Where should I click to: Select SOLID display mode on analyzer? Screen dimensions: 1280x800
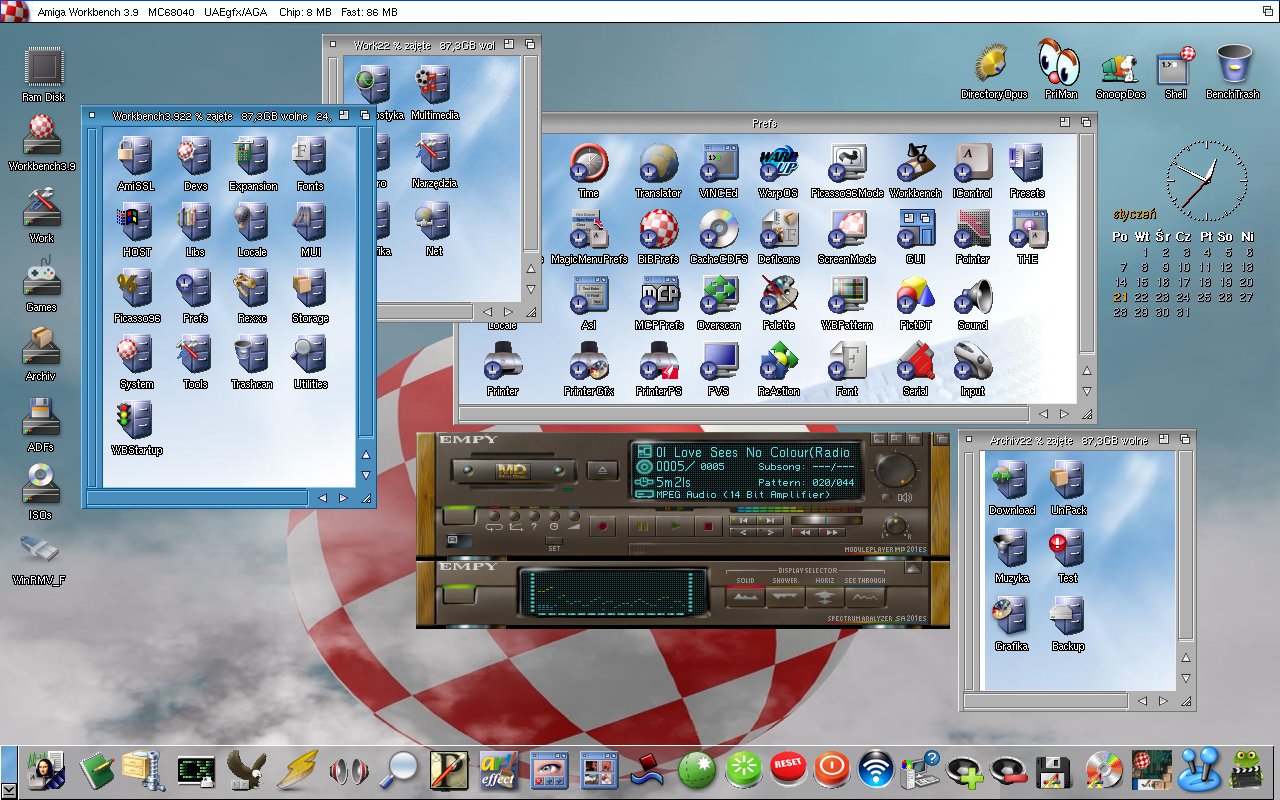pyautogui.click(x=745, y=597)
